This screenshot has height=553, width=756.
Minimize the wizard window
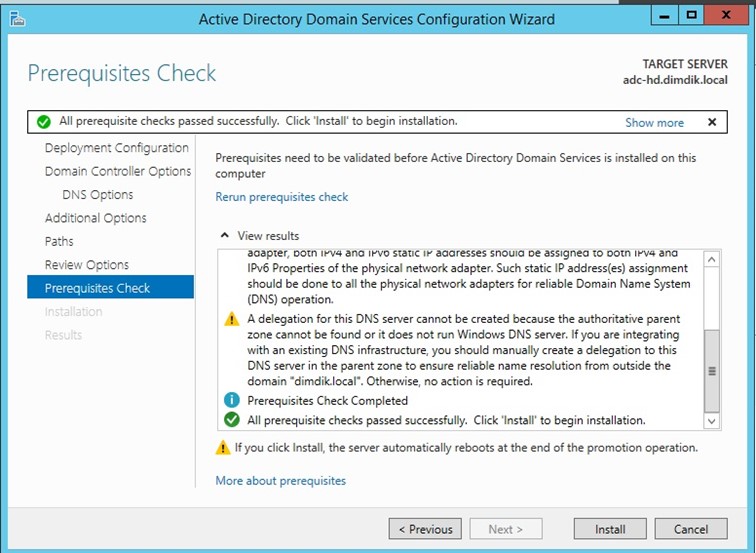click(664, 15)
